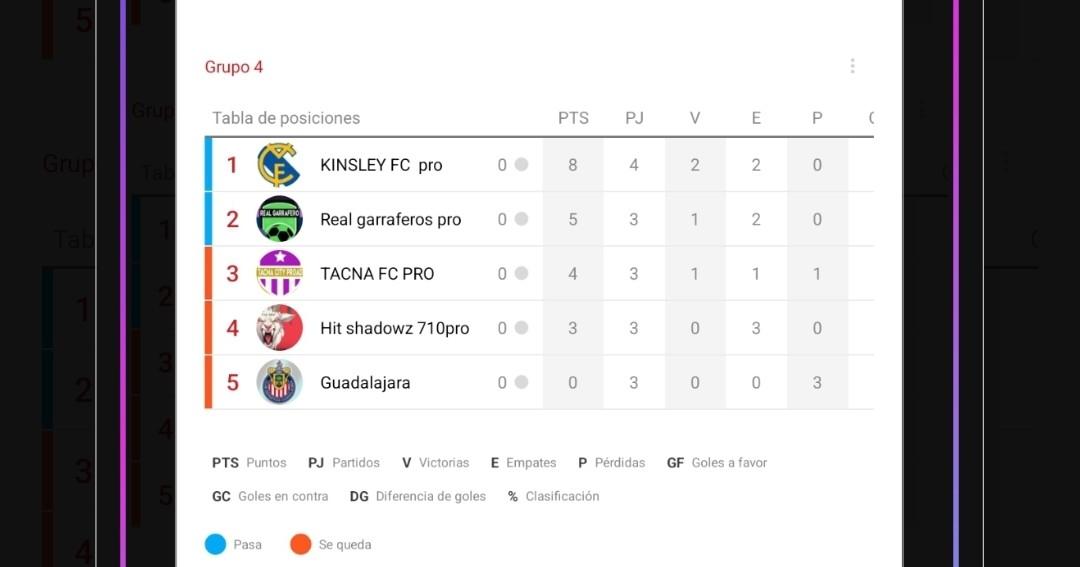Click the Guadalajara team crest
The width and height of the screenshot is (1080, 567).
279,382
